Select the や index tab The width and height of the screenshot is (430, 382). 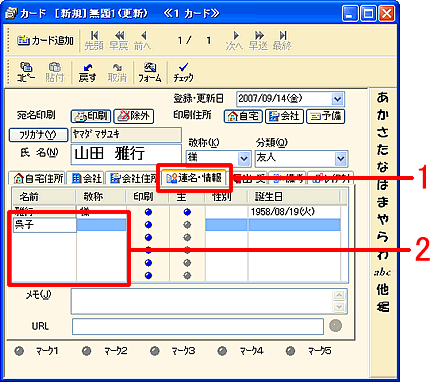pyautogui.click(x=382, y=219)
